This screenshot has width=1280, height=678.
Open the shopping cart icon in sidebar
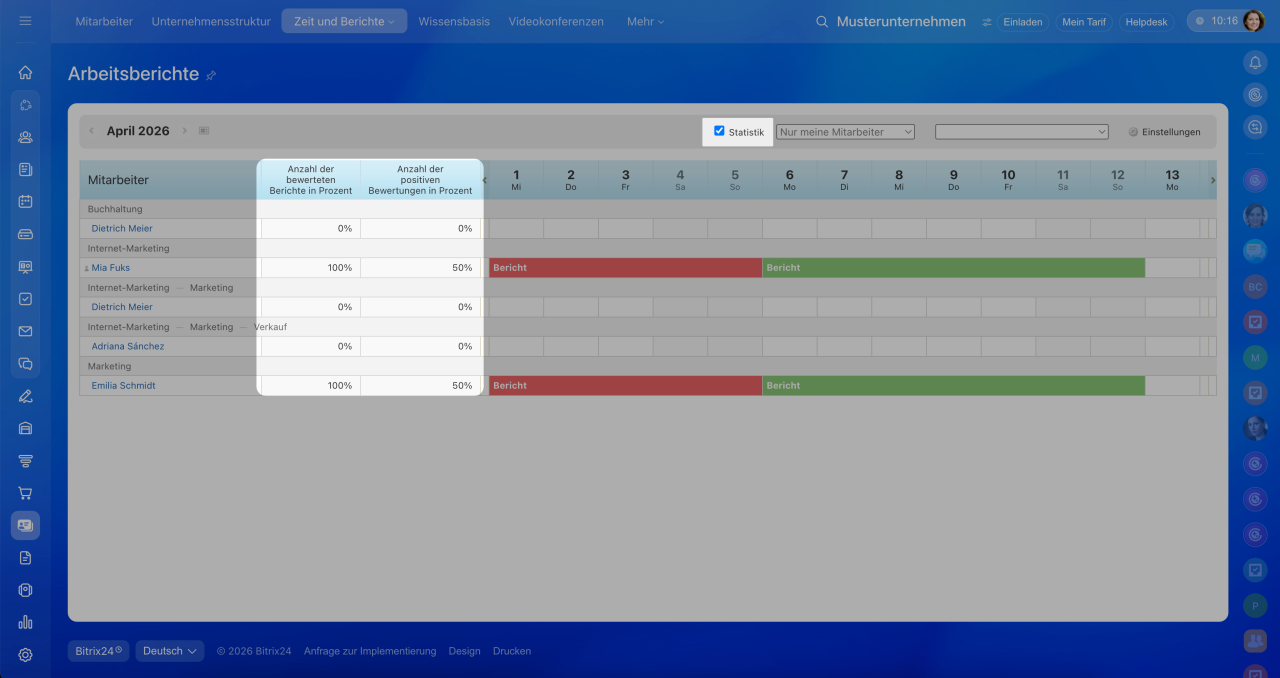[x=25, y=493]
